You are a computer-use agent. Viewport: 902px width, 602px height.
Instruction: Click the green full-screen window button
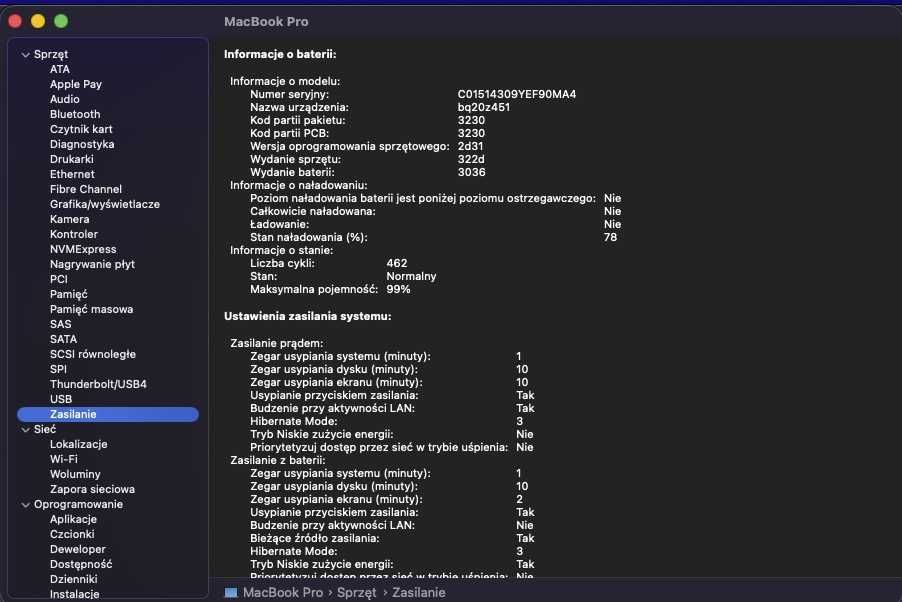point(61,21)
